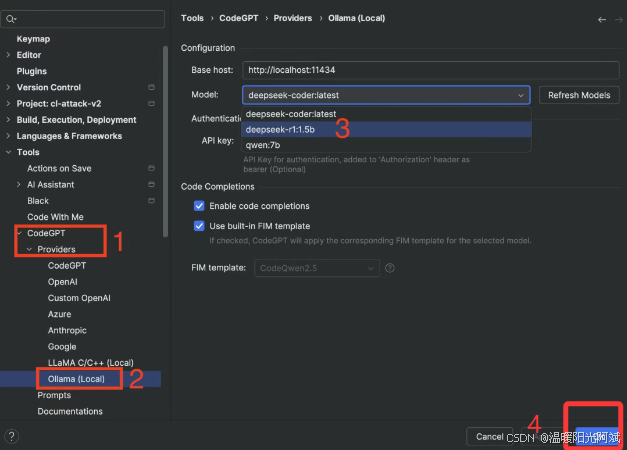Select the LLaMA C/C++ (Local) provider
This screenshot has height=450, width=627.
(91, 363)
